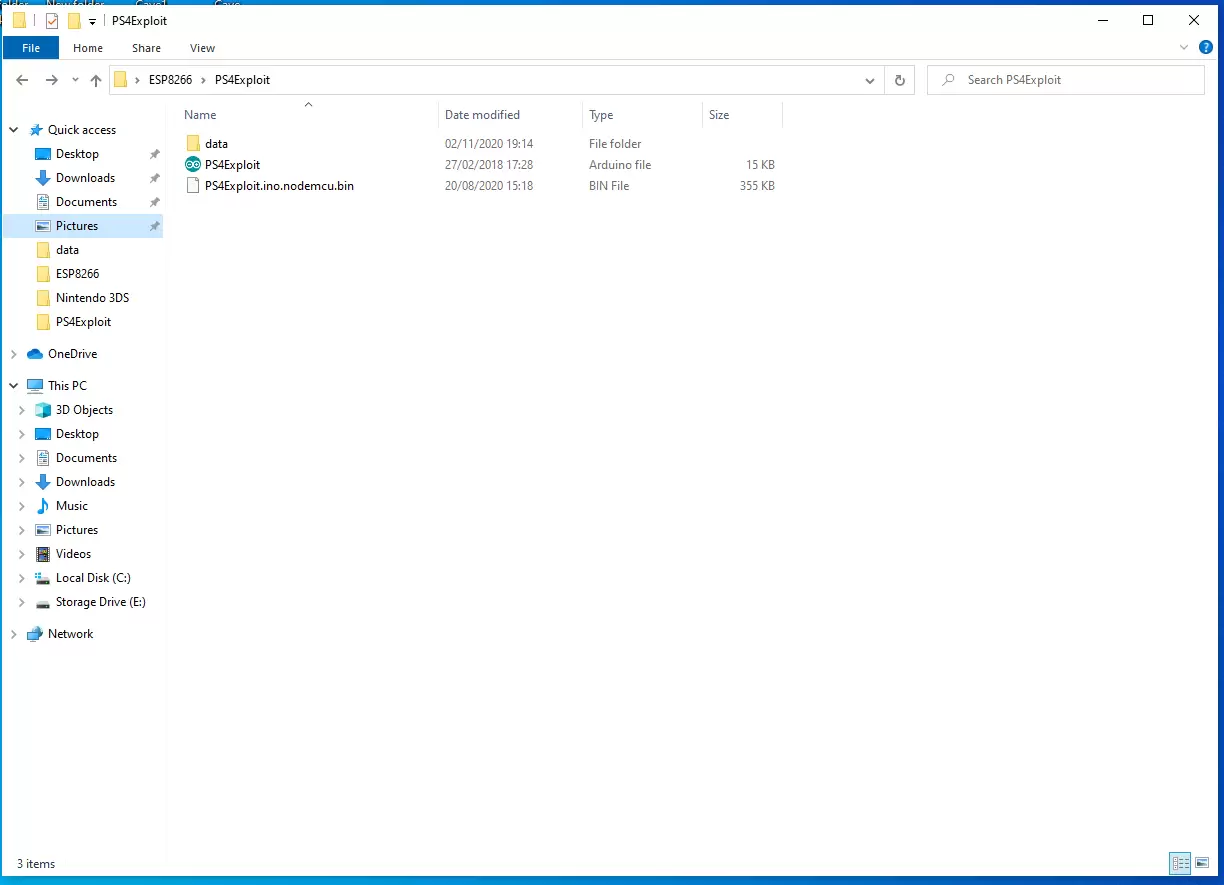
Task: Open Quick access in navigation pane
Action: point(81,130)
